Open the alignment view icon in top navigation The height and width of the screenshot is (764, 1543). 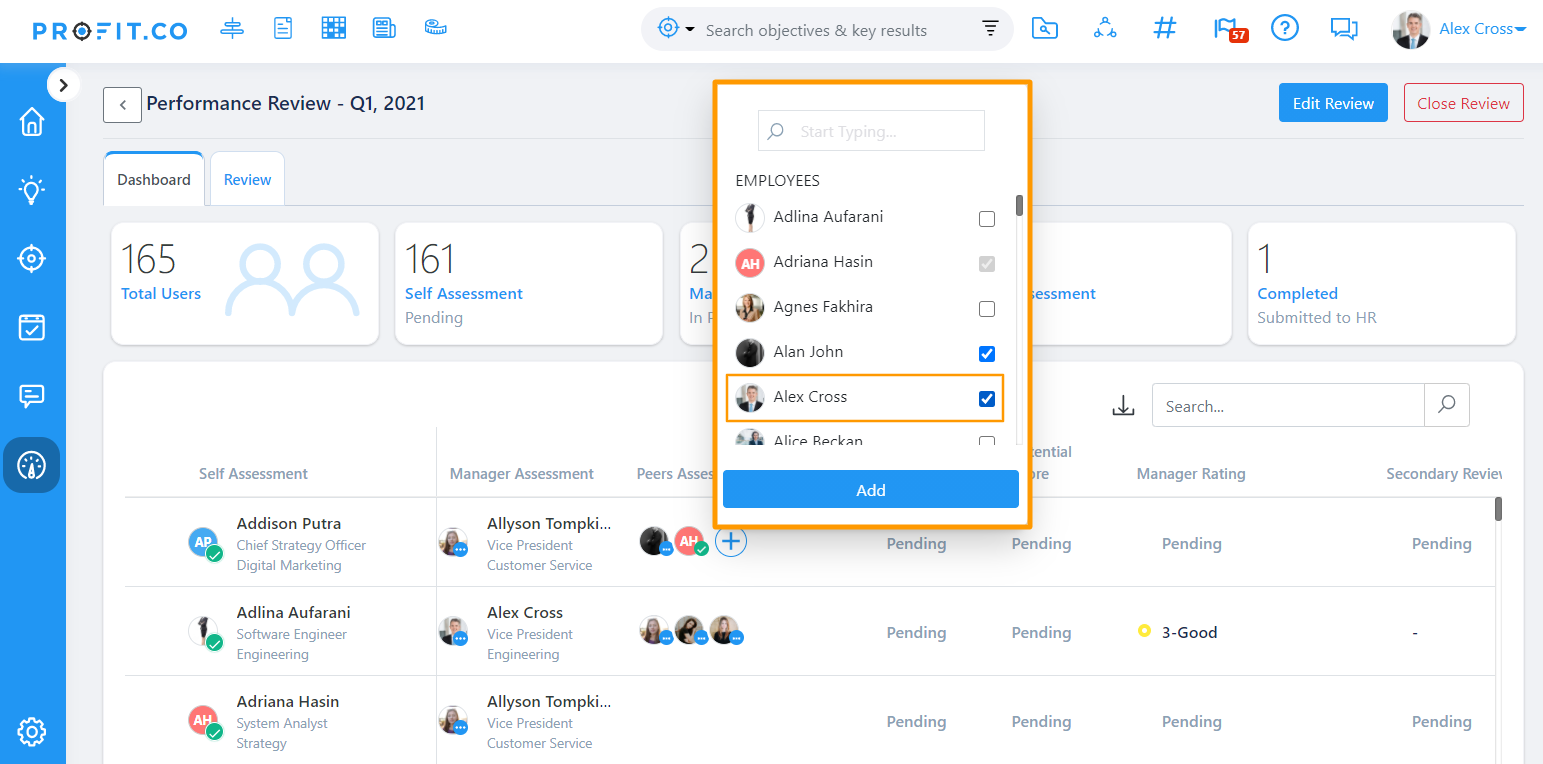pos(232,29)
